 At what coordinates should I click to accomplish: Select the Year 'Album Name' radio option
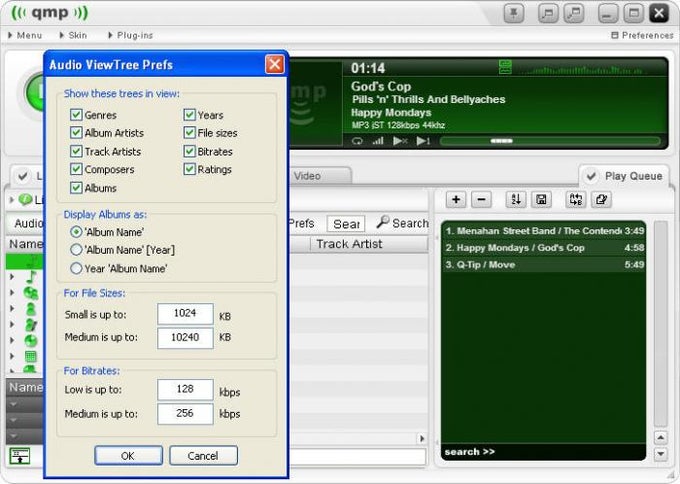pos(76,268)
